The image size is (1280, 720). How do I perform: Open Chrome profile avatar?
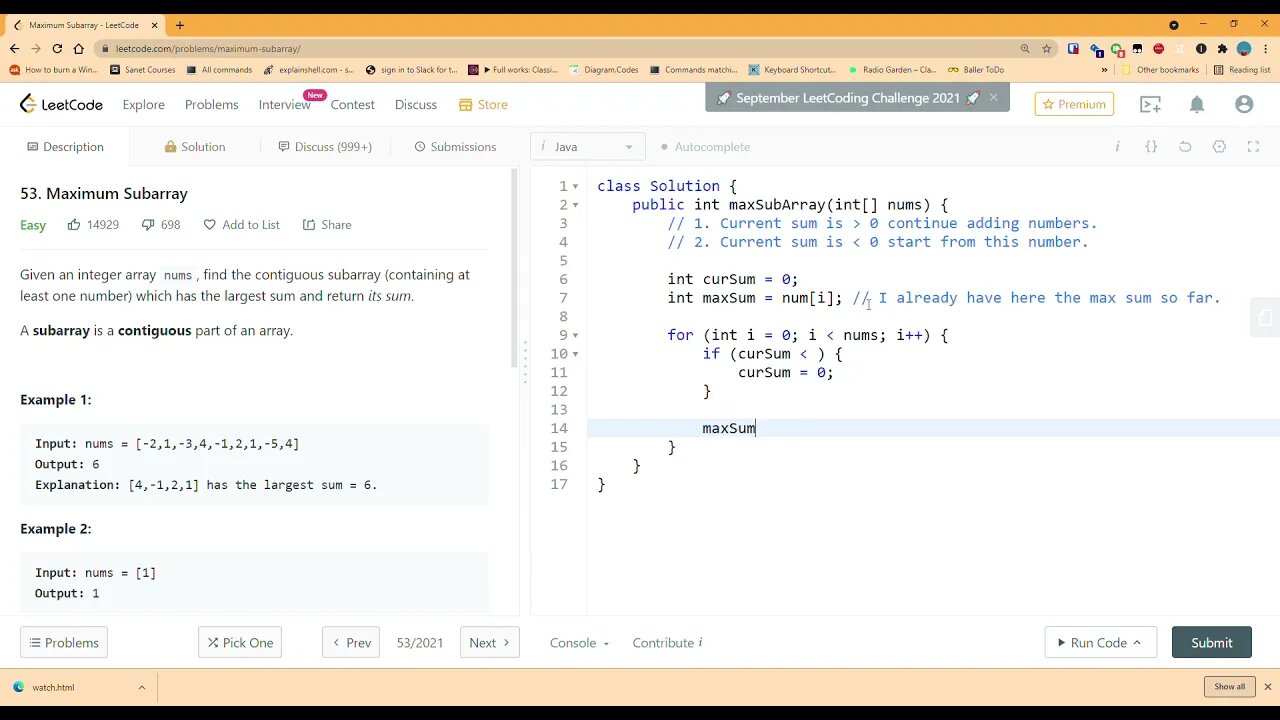[1244, 48]
